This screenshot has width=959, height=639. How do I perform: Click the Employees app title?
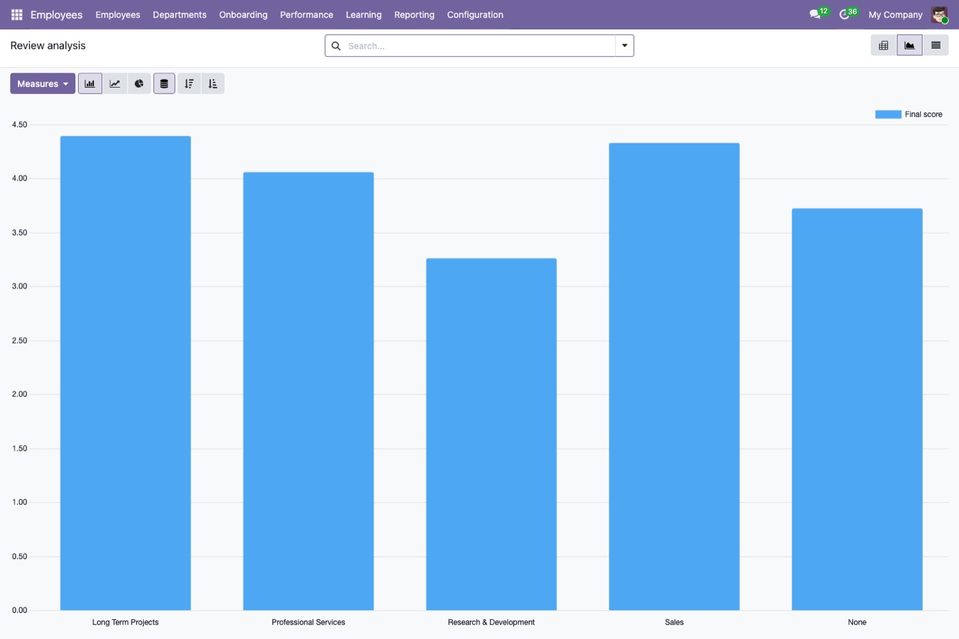tap(56, 15)
